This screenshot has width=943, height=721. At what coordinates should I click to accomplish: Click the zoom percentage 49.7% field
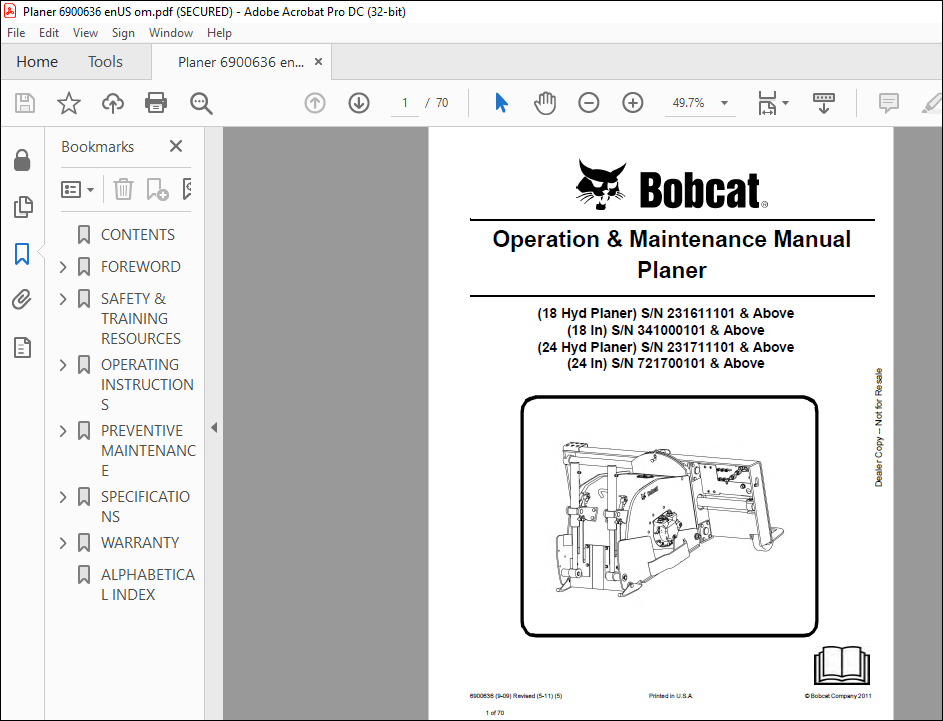pyautogui.click(x=688, y=103)
